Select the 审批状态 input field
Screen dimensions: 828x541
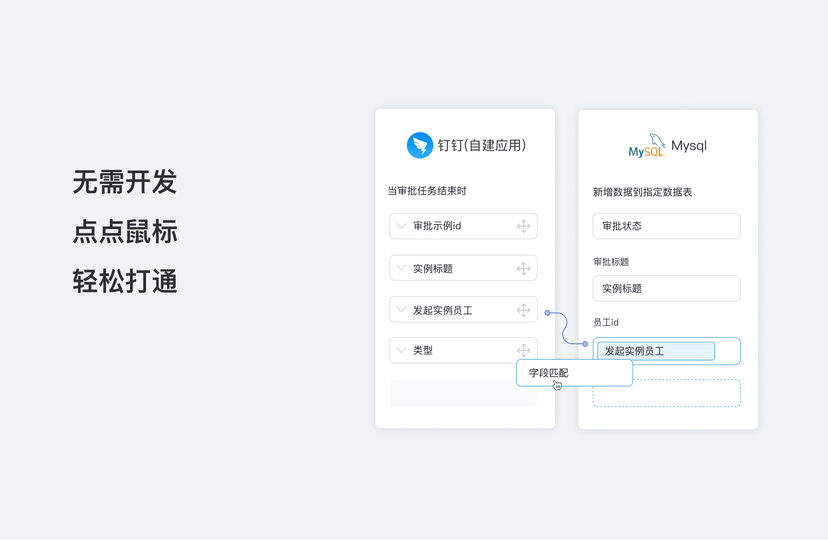tap(666, 226)
